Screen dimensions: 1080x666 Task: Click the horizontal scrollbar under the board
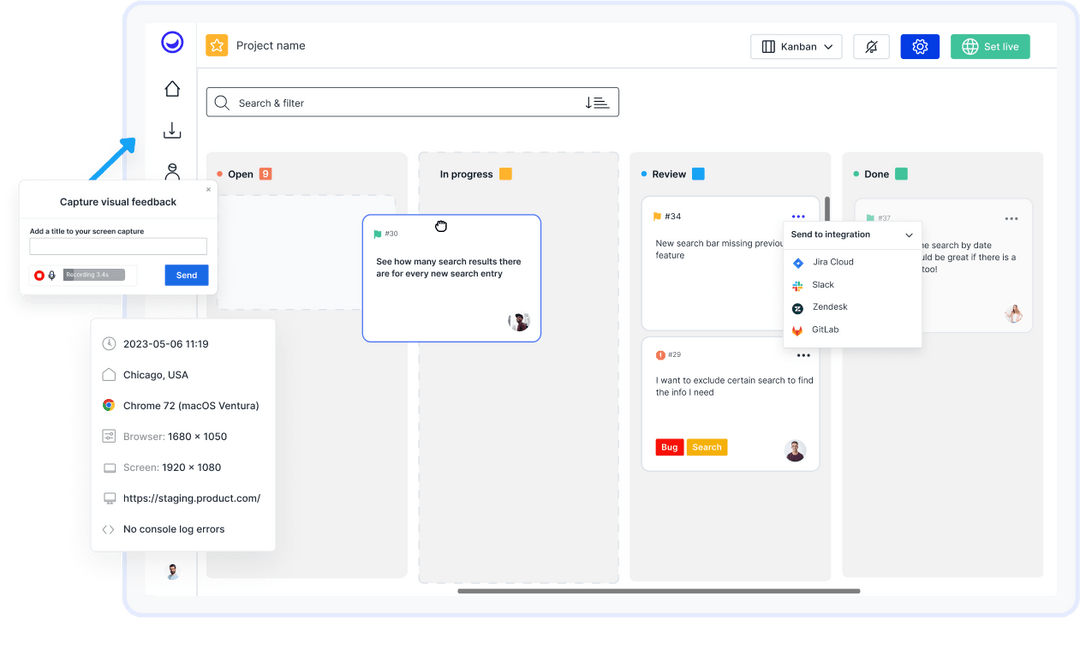click(x=658, y=591)
